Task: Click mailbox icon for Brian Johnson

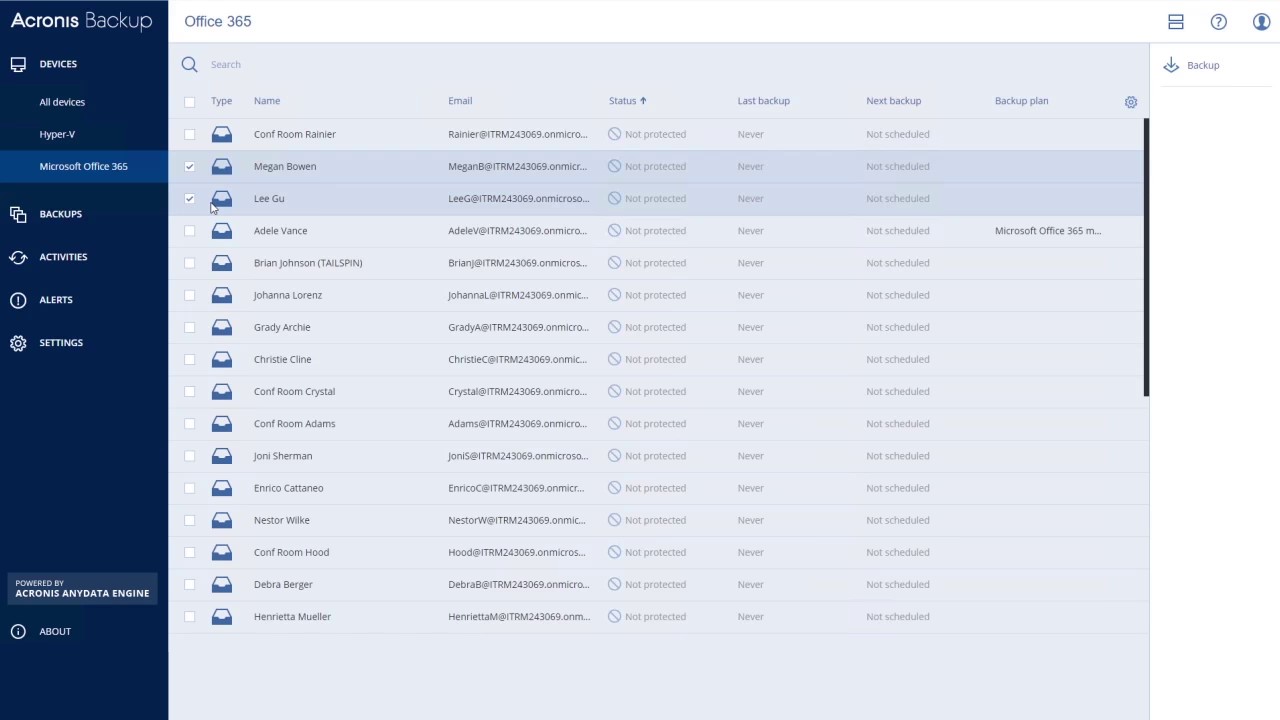Action: [222, 263]
